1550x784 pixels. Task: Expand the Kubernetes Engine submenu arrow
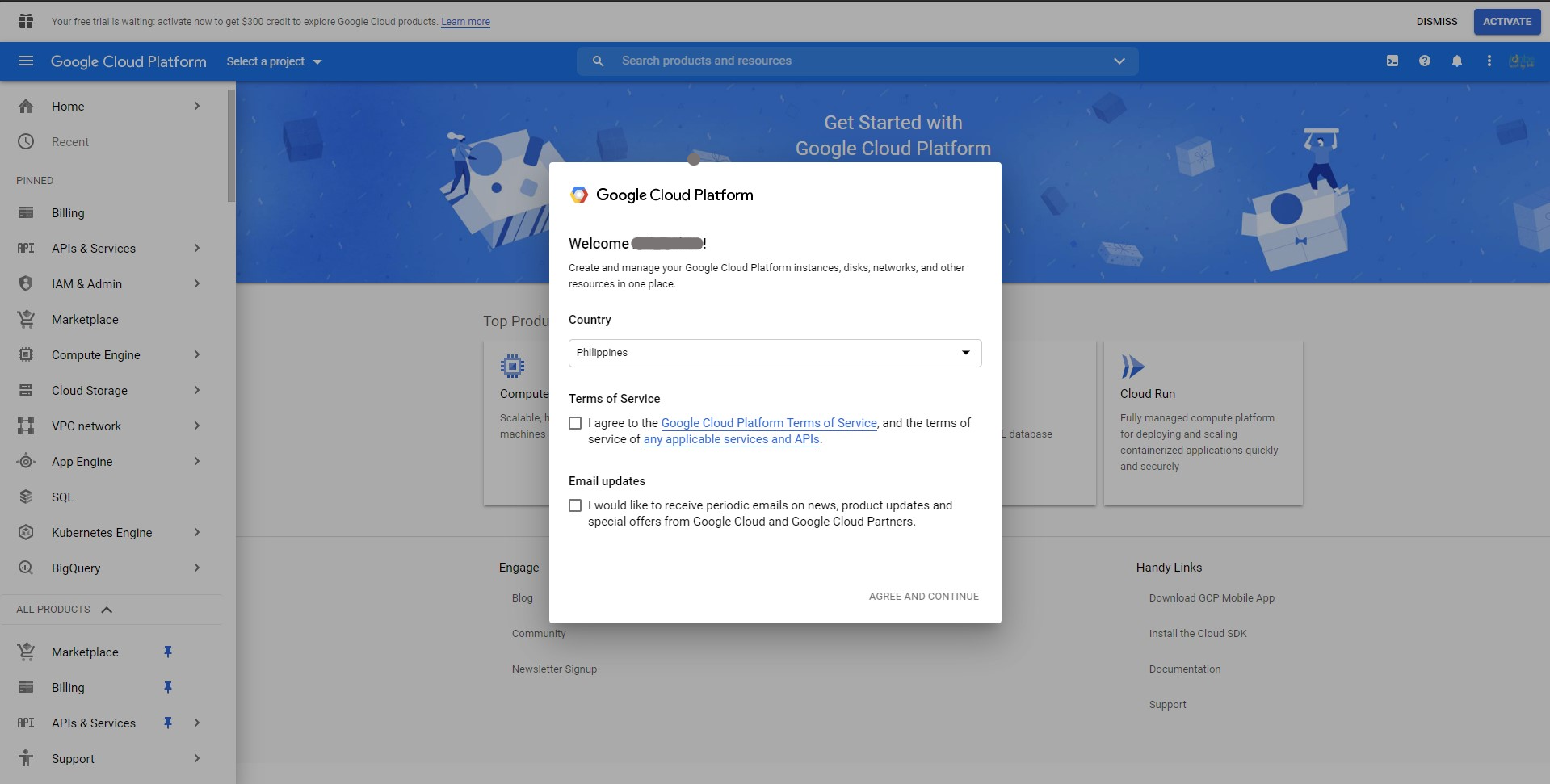point(196,532)
